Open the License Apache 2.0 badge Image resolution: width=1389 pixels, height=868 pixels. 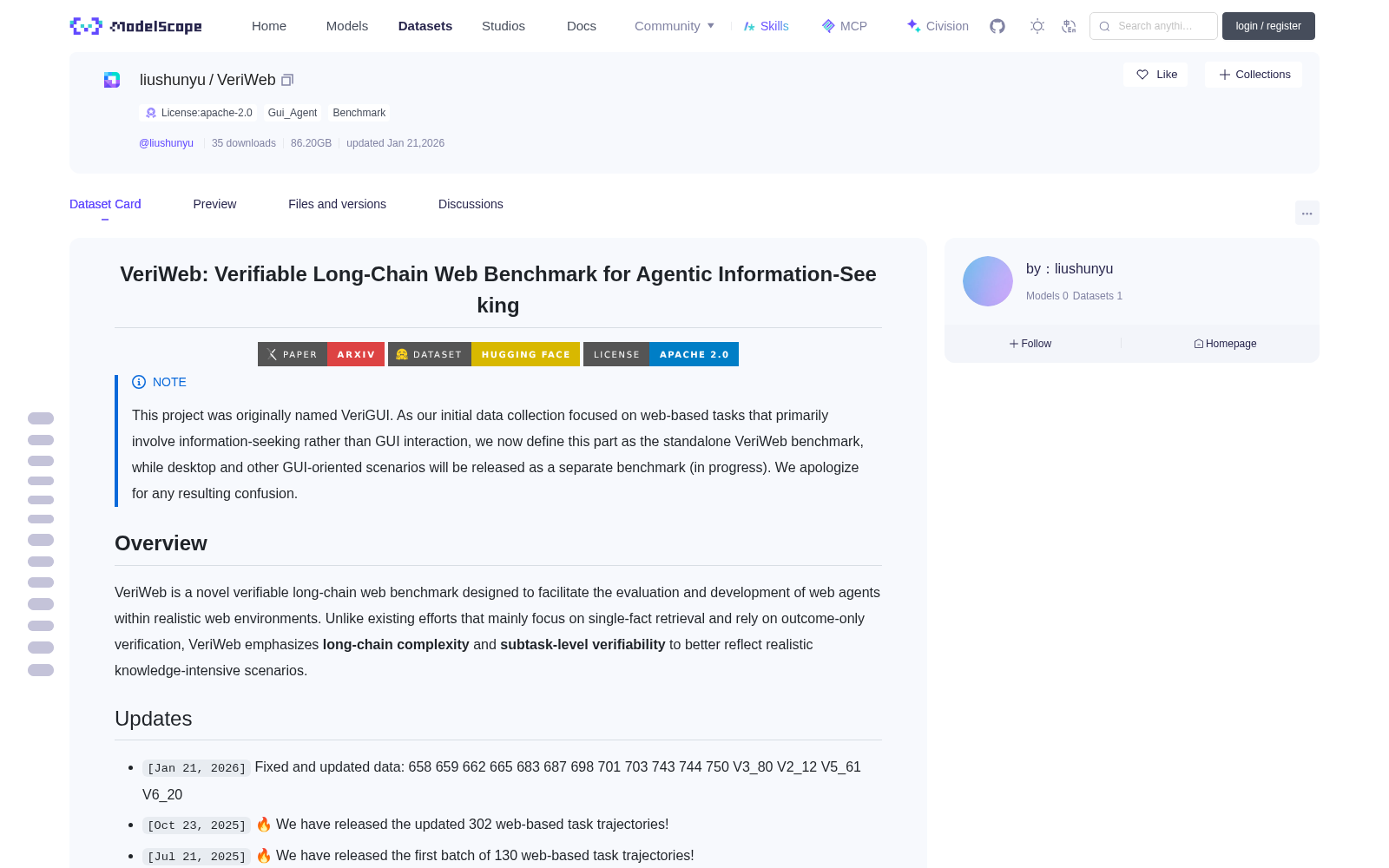661,354
